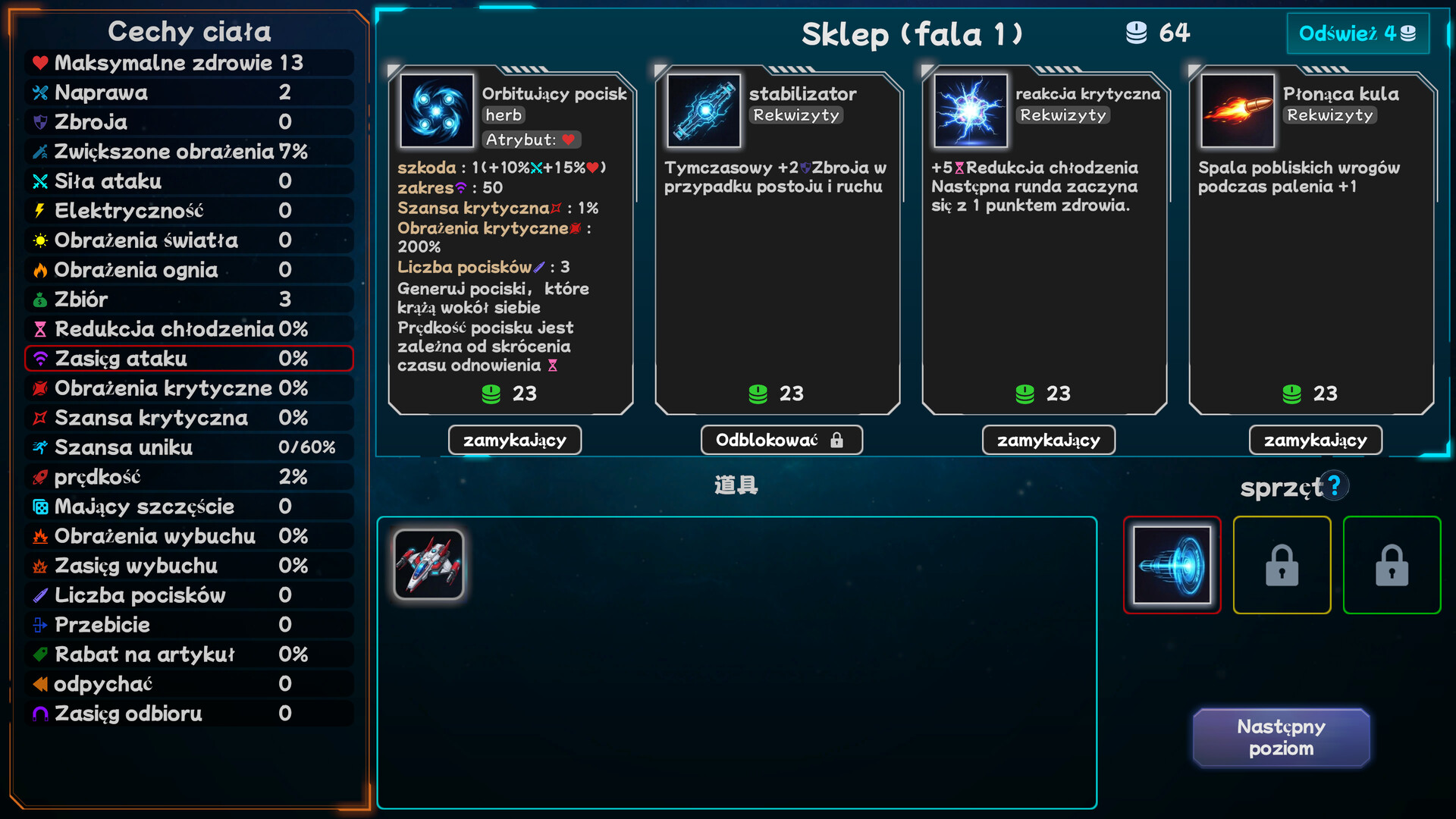Click the yellow locked equipment slot

click(1282, 565)
